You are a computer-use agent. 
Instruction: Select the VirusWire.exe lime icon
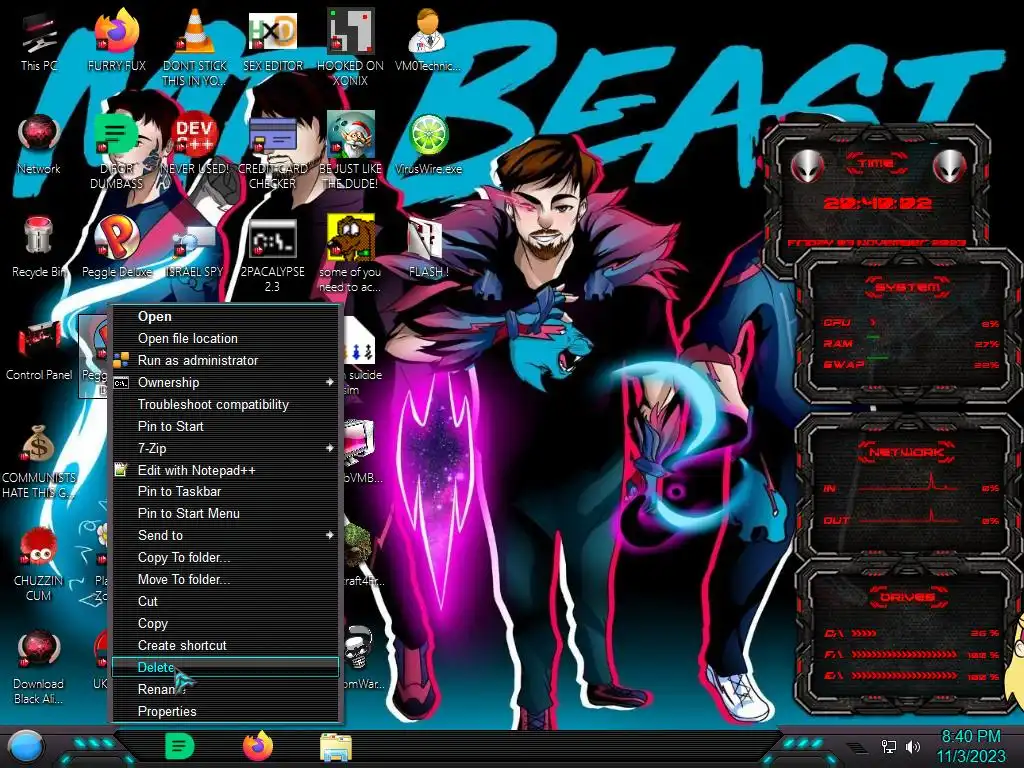[428, 145]
